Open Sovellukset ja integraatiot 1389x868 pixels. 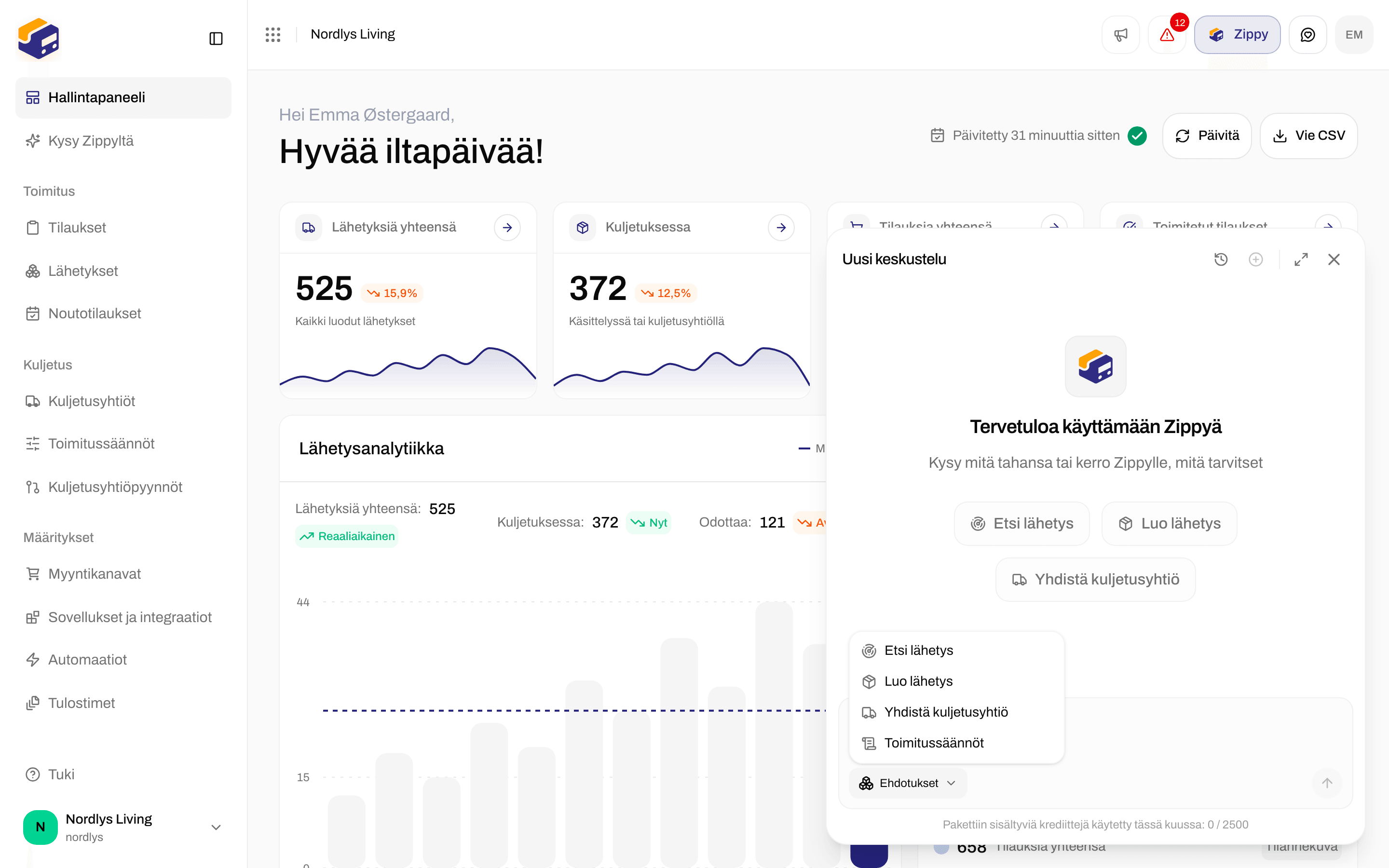tap(123, 617)
